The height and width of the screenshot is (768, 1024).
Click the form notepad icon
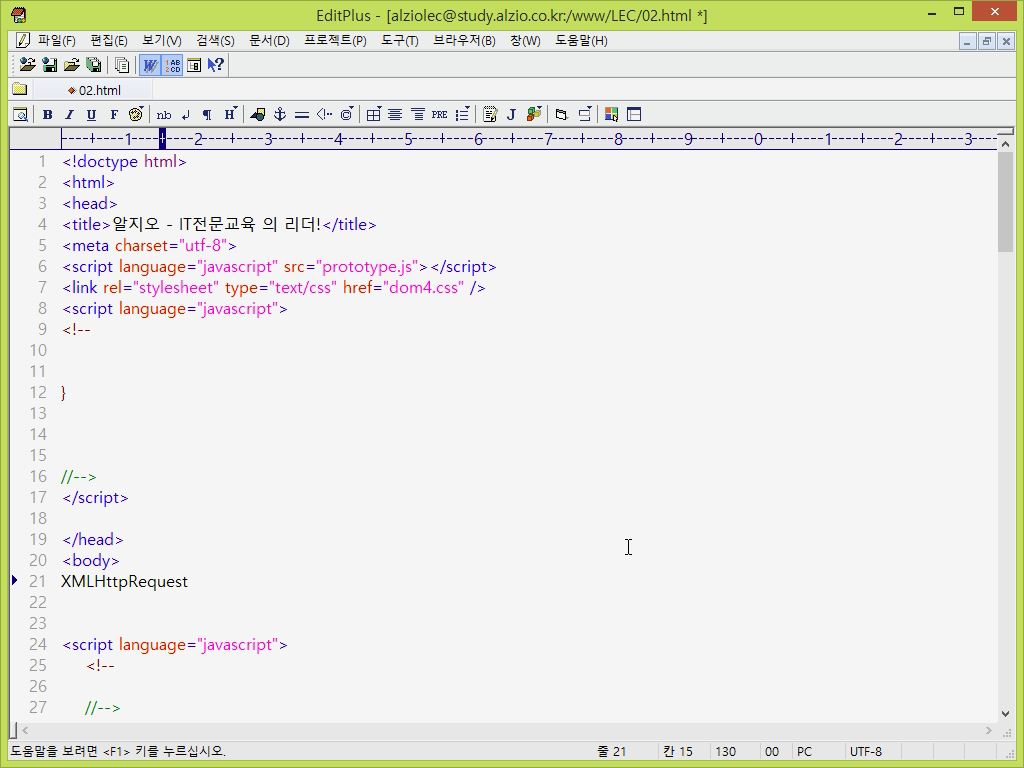tap(490, 114)
